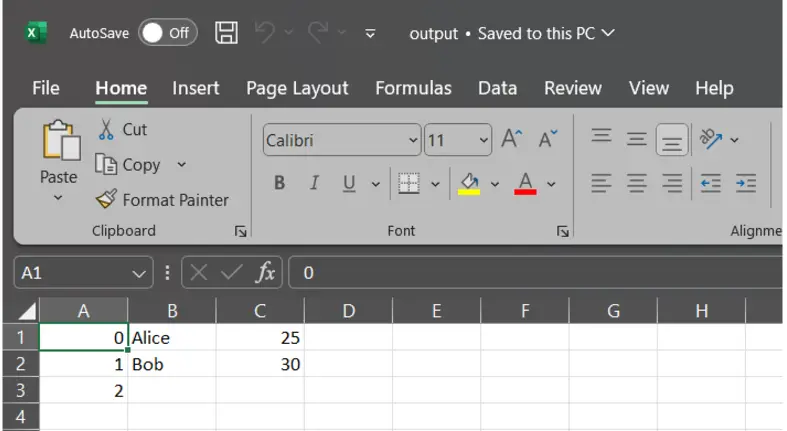Click the Decrease Indent icon
This screenshot has width=787, height=431.
(x=711, y=183)
